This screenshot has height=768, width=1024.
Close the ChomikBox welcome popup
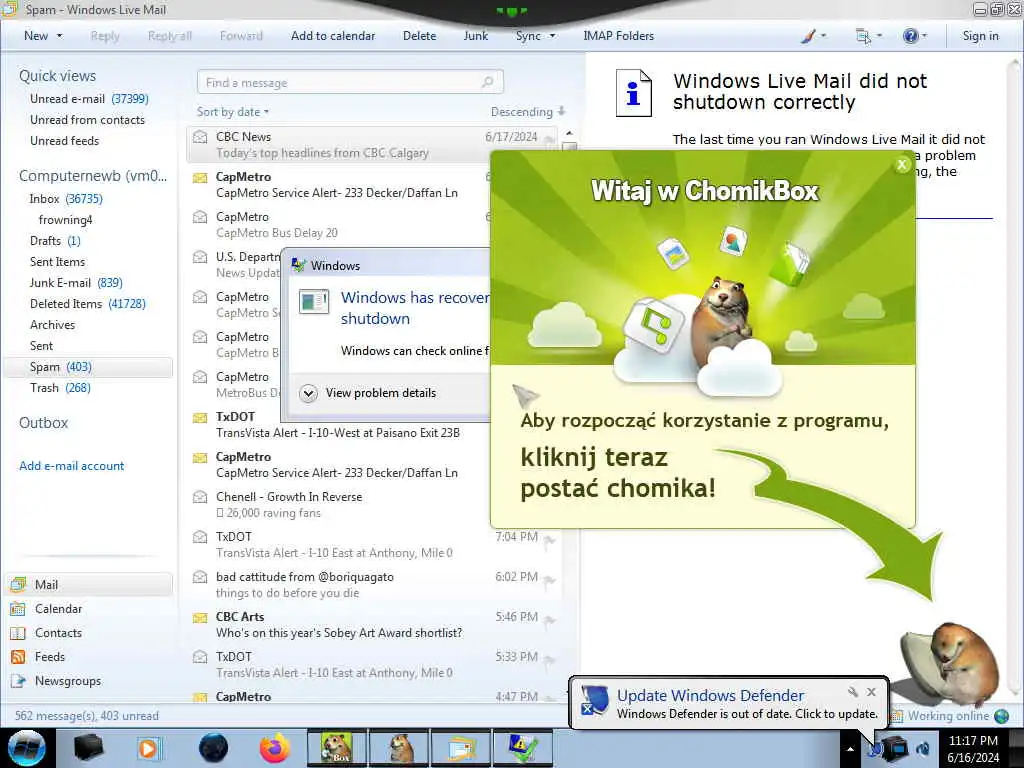[902, 165]
